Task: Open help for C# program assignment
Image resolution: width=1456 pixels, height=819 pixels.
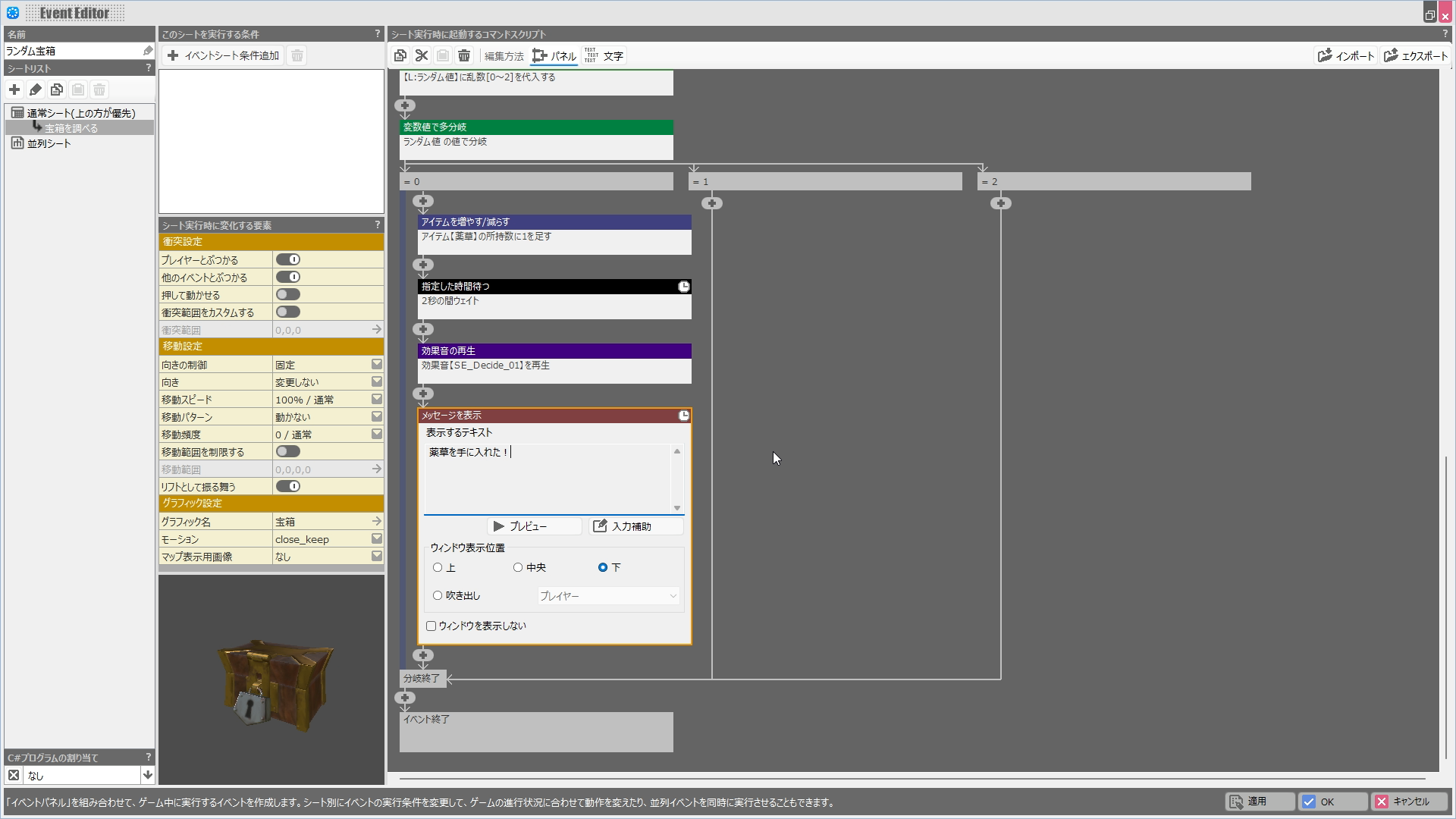Action: coord(148,757)
